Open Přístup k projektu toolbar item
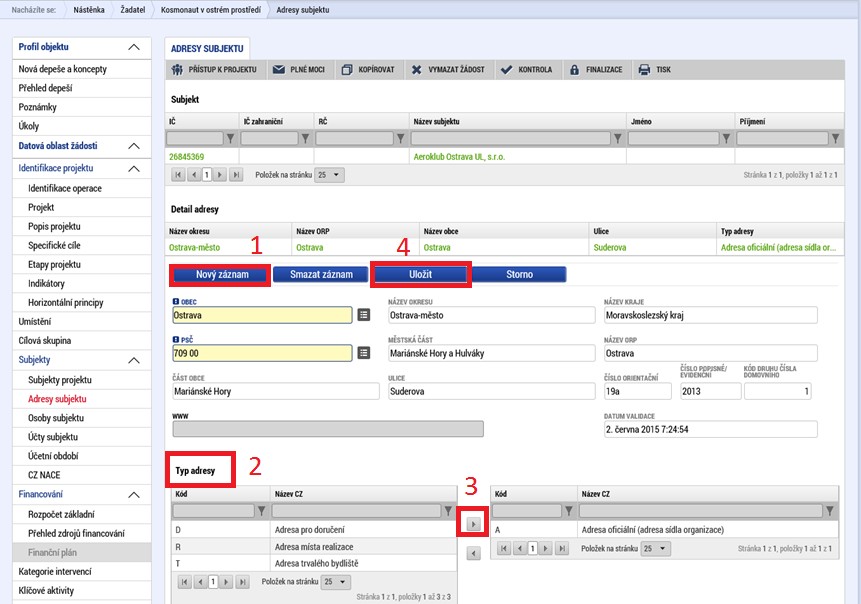Screen dimensions: 861x604 [214, 70]
